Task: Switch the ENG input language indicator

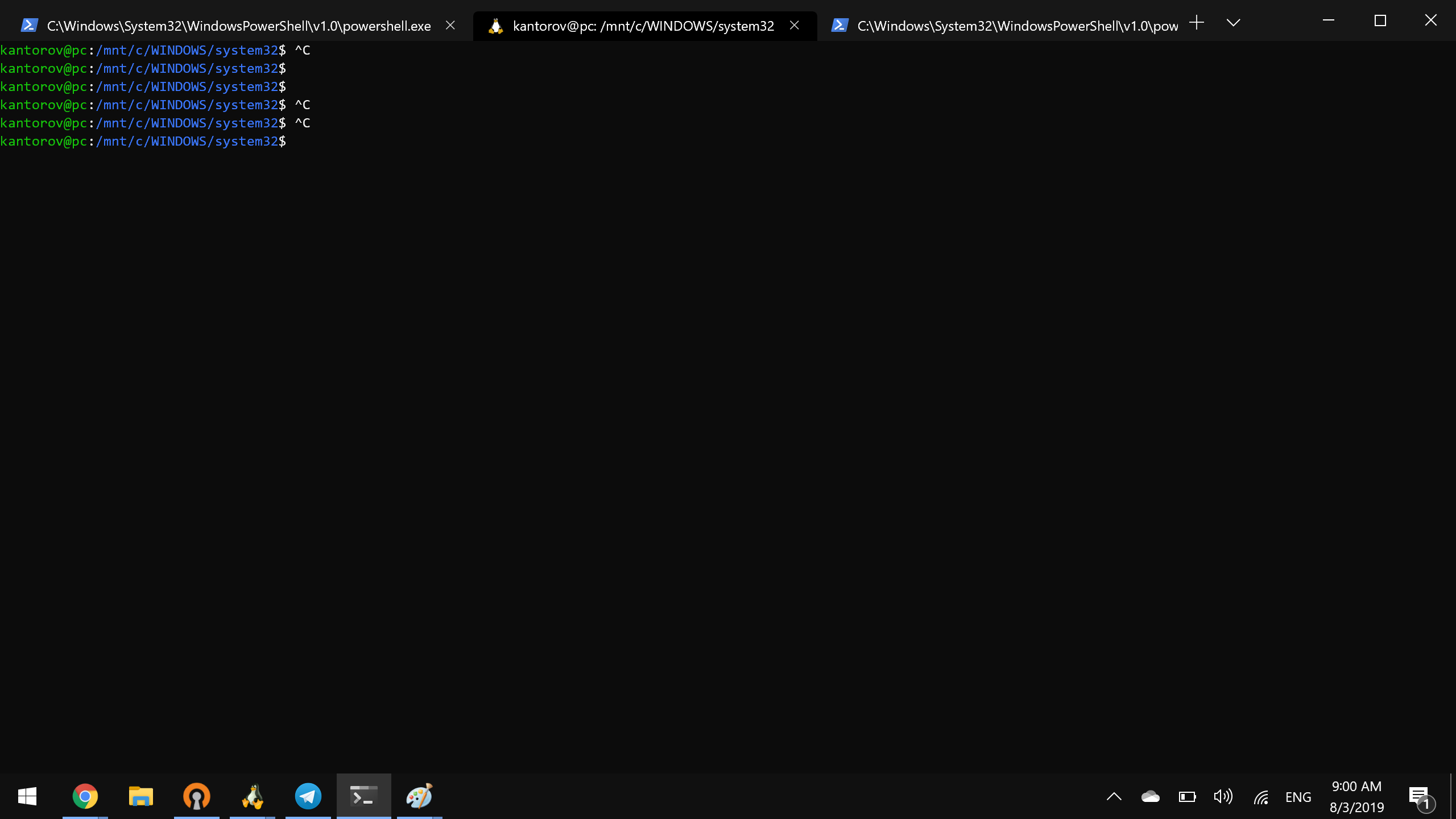Action: coord(1298,797)
